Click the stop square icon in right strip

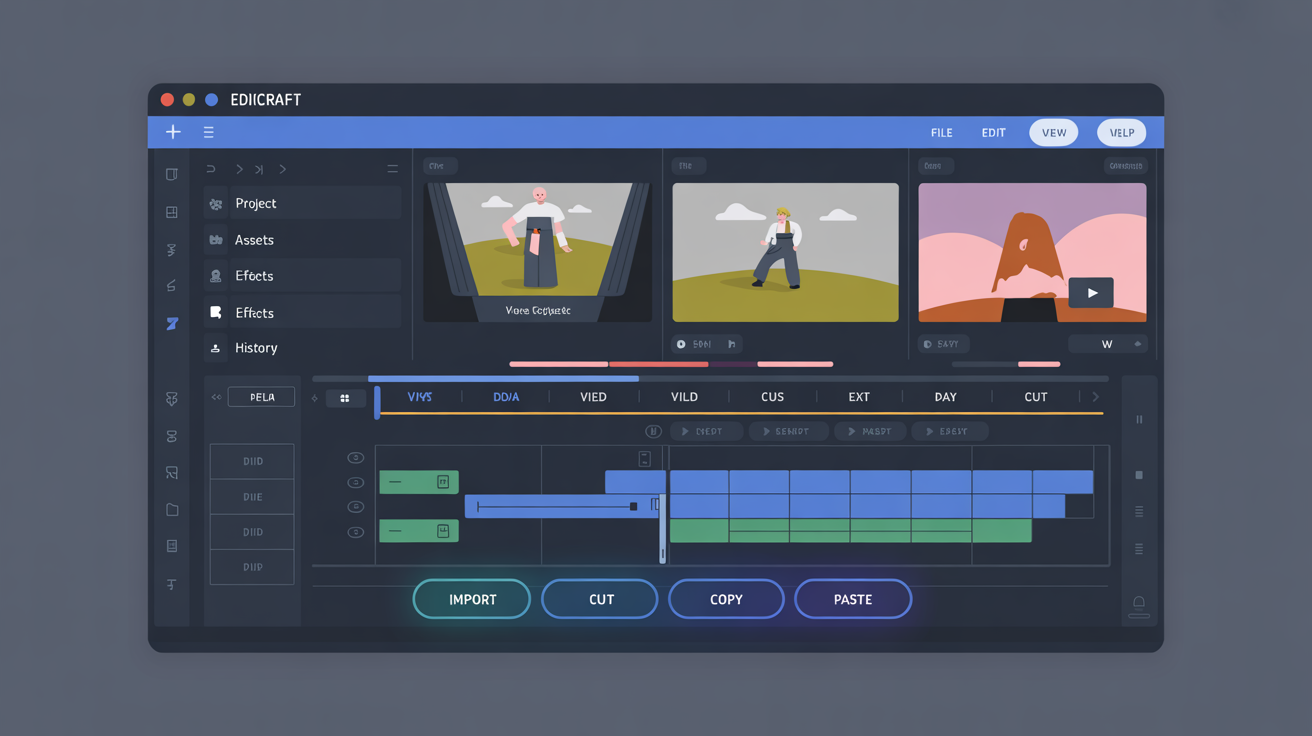point(1139,475)
